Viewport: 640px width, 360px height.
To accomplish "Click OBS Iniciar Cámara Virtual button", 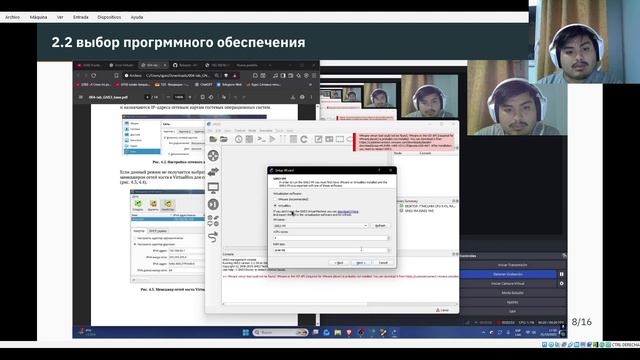I will [x=508, y=284].
